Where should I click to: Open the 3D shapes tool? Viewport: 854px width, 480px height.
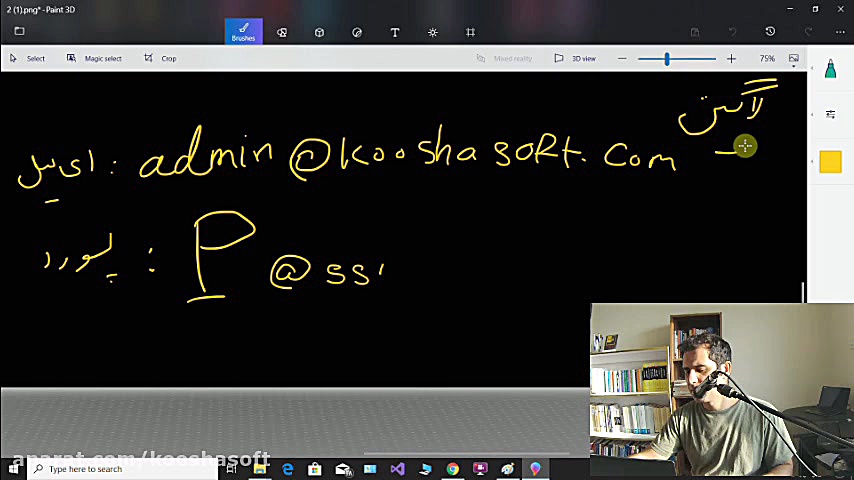pos(319,32)
